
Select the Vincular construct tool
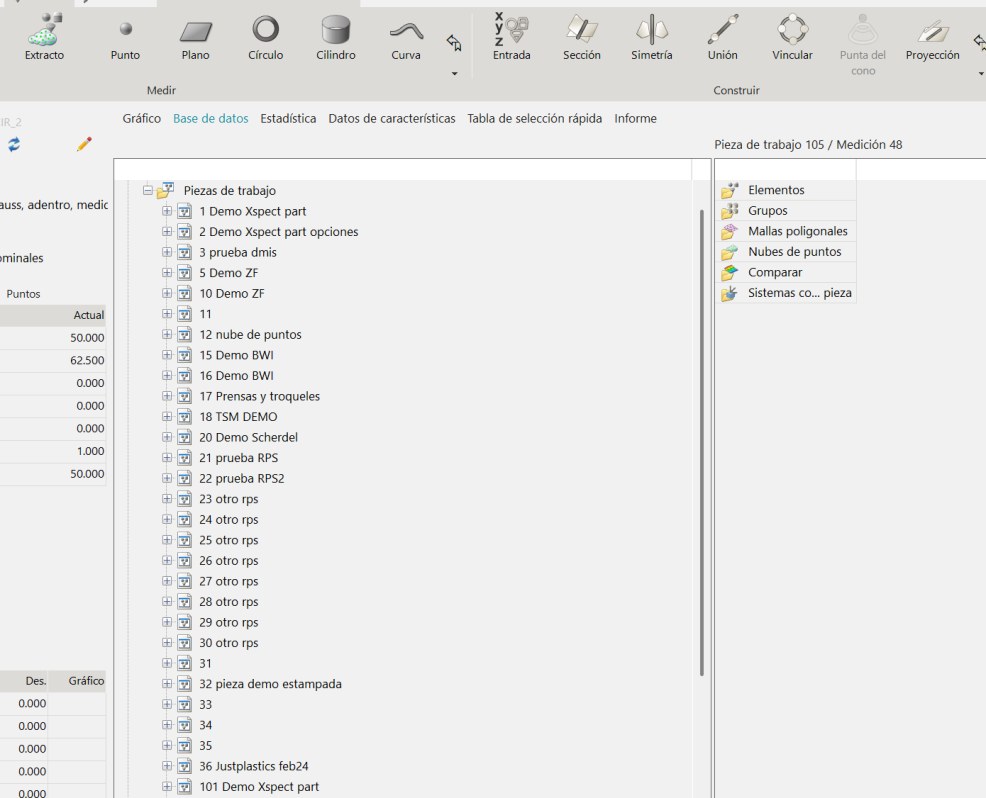792,38
